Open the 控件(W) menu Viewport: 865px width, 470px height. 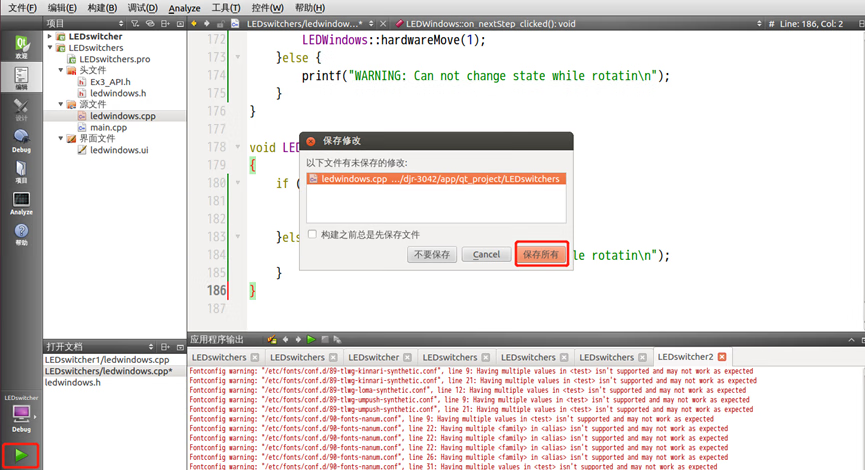click(268, 8)
